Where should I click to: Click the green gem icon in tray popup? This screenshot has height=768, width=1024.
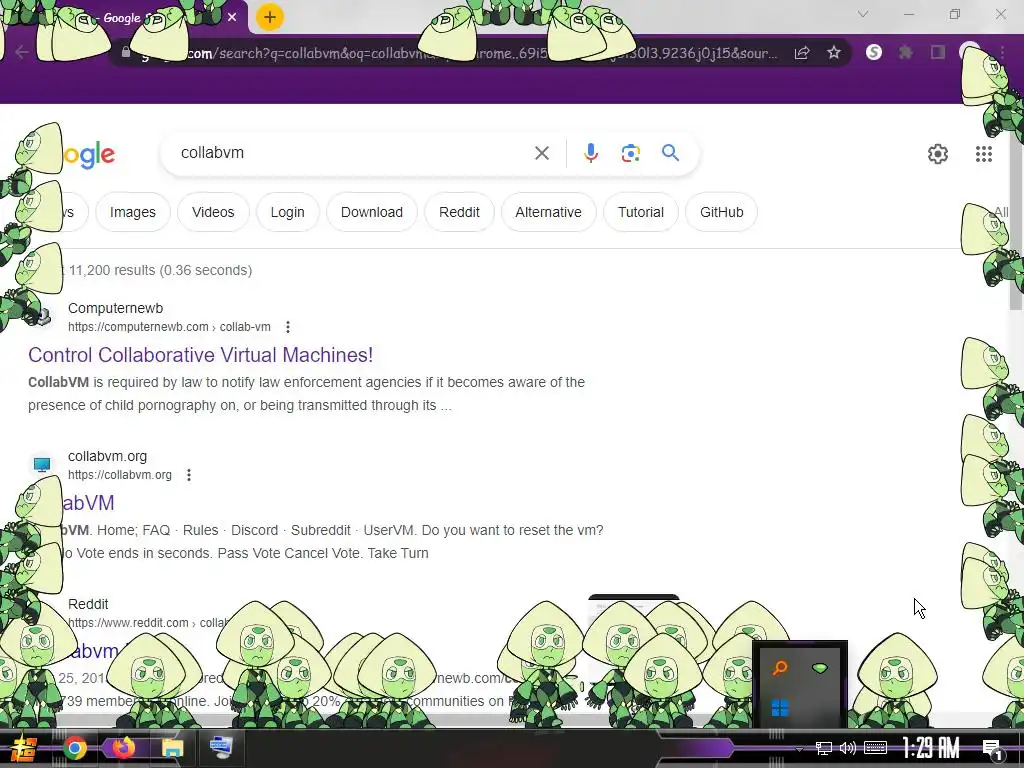click(820, 668)
